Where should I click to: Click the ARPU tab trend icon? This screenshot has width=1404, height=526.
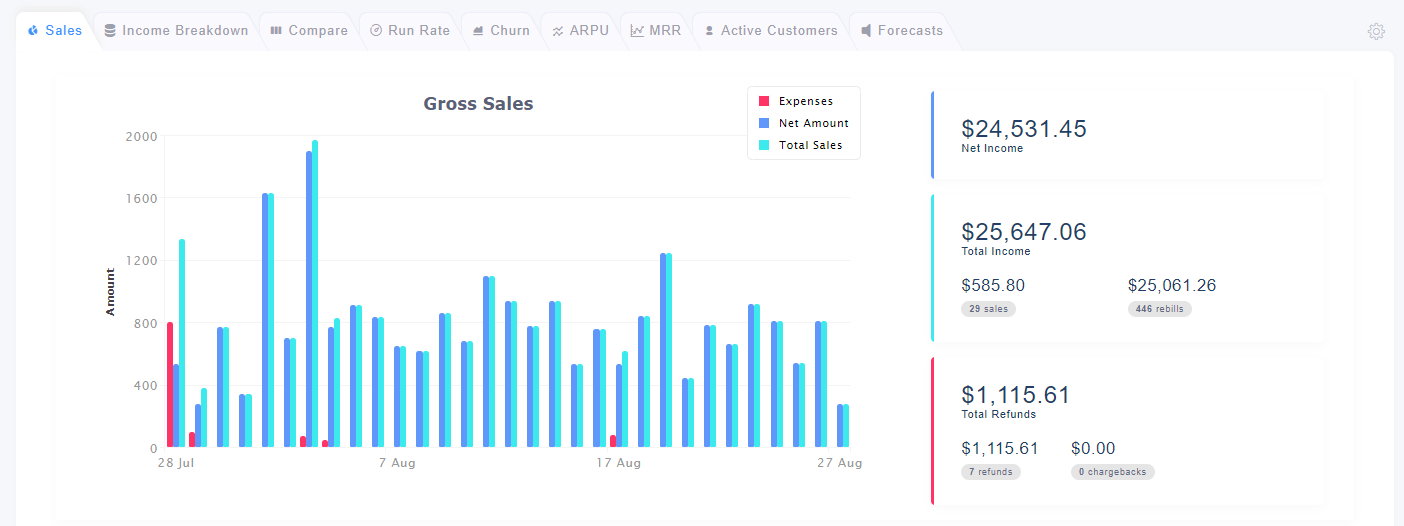coord(558,31)
